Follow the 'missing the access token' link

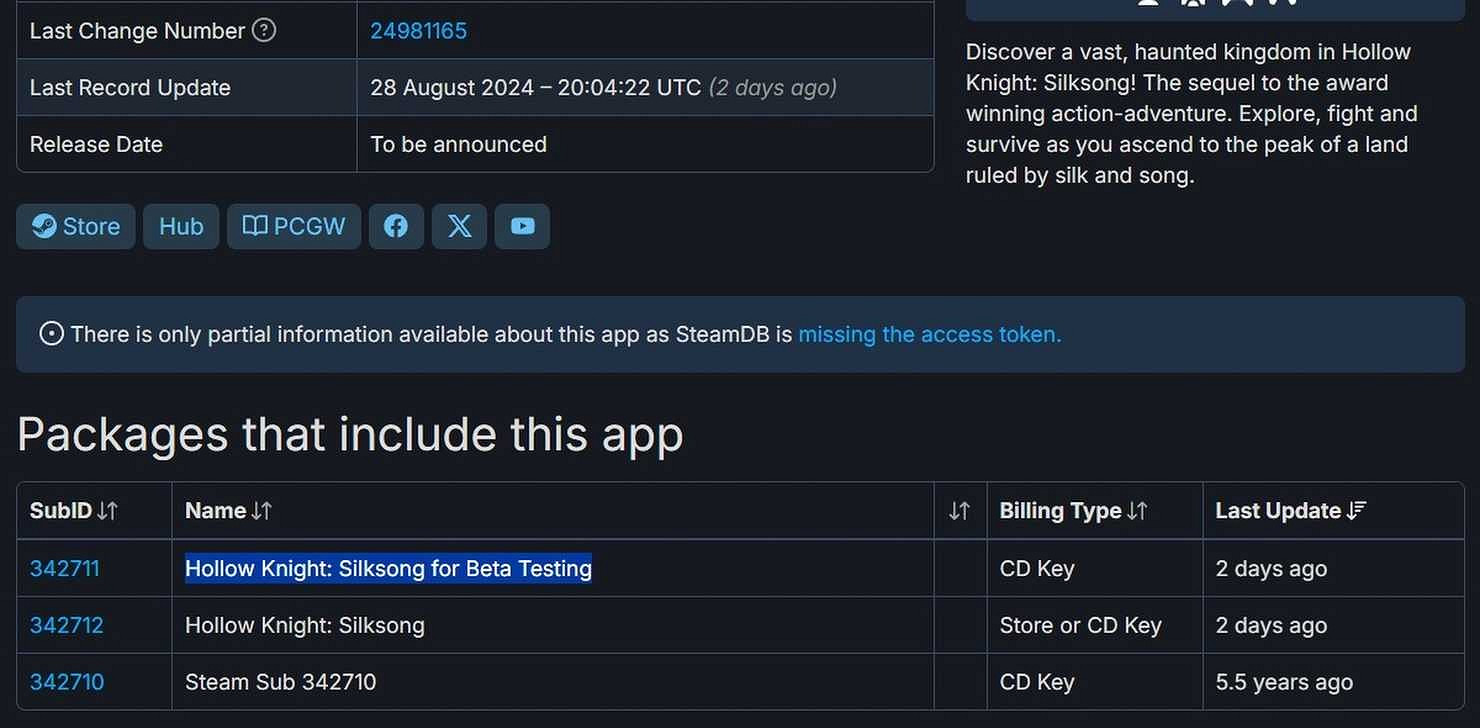tap(929, 334)
